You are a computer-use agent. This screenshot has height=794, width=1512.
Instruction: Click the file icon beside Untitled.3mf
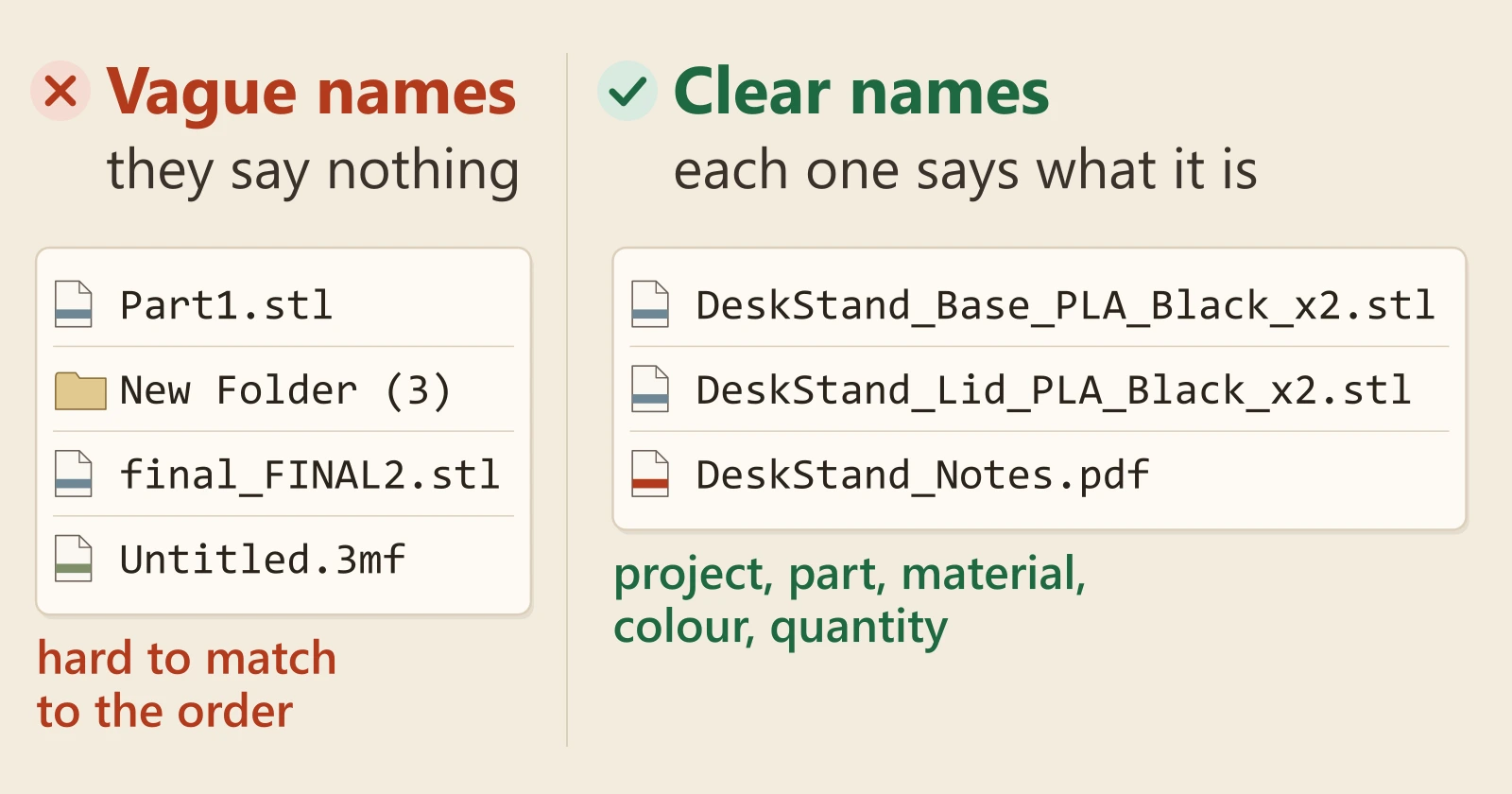pyautogui.click(x=74, y=559)
